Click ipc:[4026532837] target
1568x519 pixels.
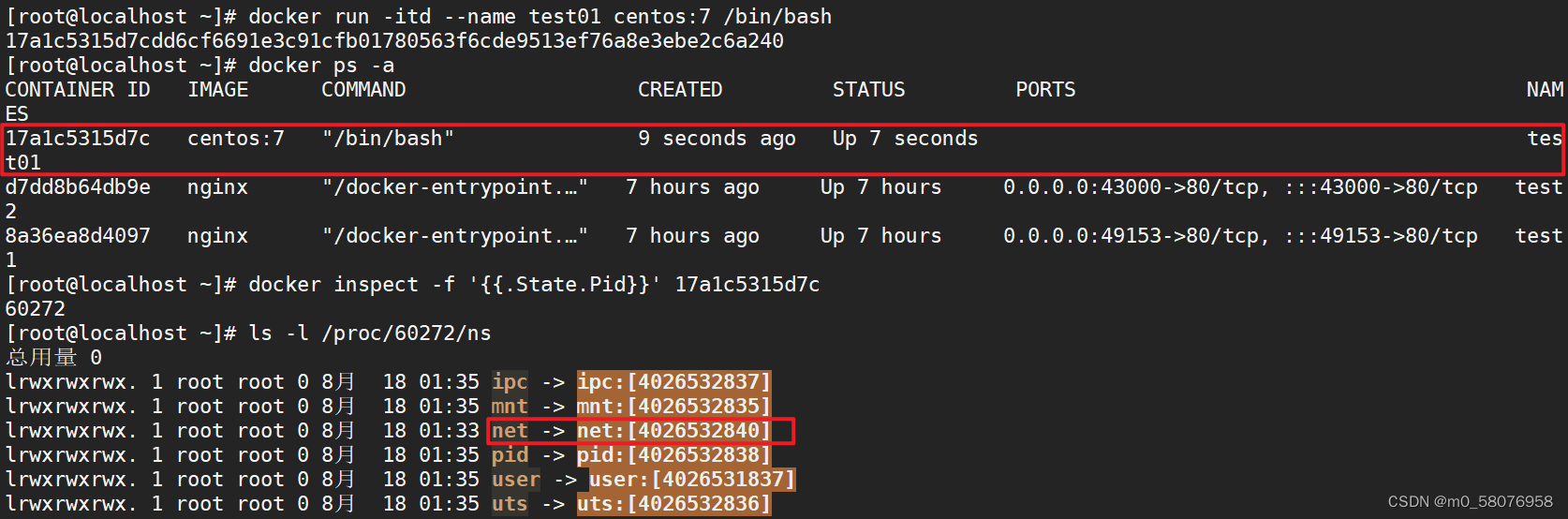click(x=673, y=382)
